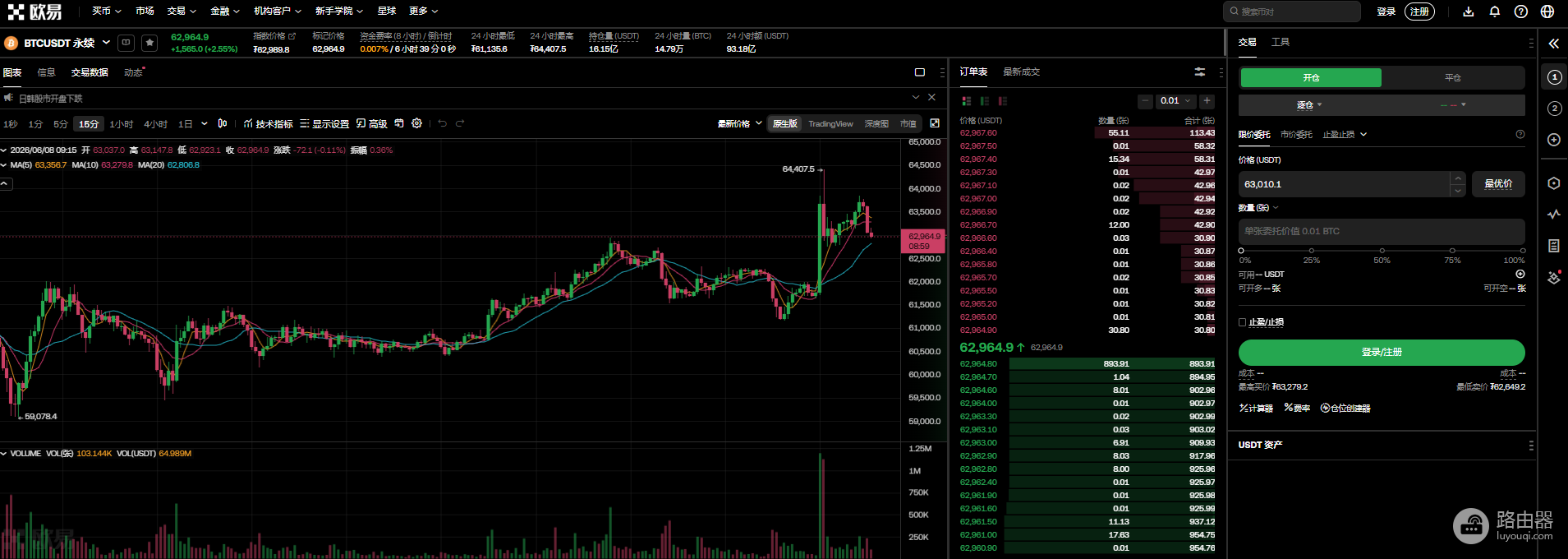
Task: Click the candlestick chart type icon
Action: [x=223, y=123]
